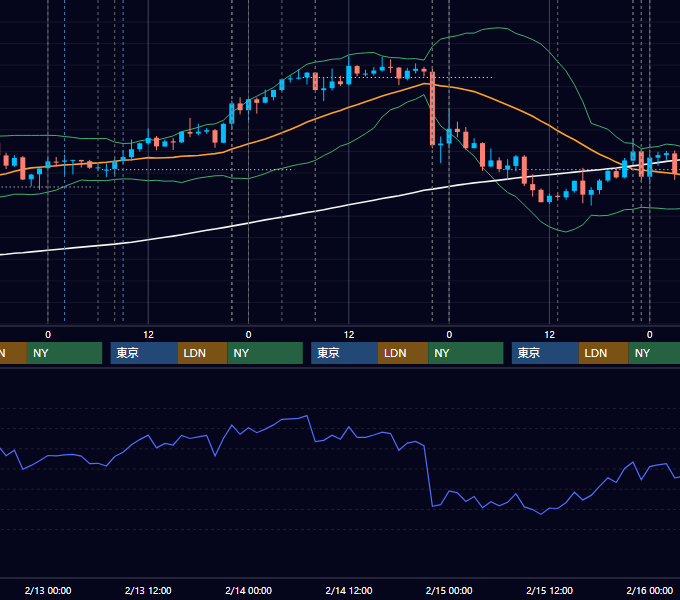The height and width of the screenshot is (600, 680).
Task: Click the tall red candlestick before 2/15 00:00
Action: tap(432, 108)
